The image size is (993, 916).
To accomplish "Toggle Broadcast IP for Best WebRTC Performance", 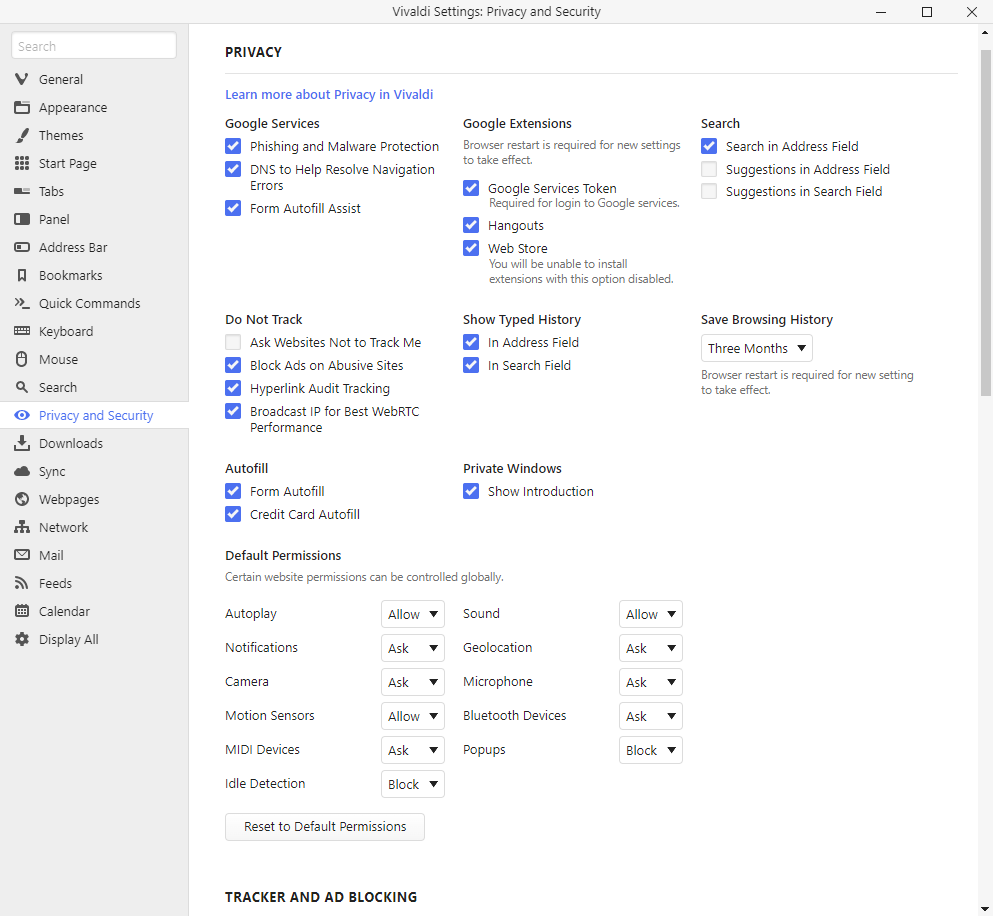I will click(233, 410).
